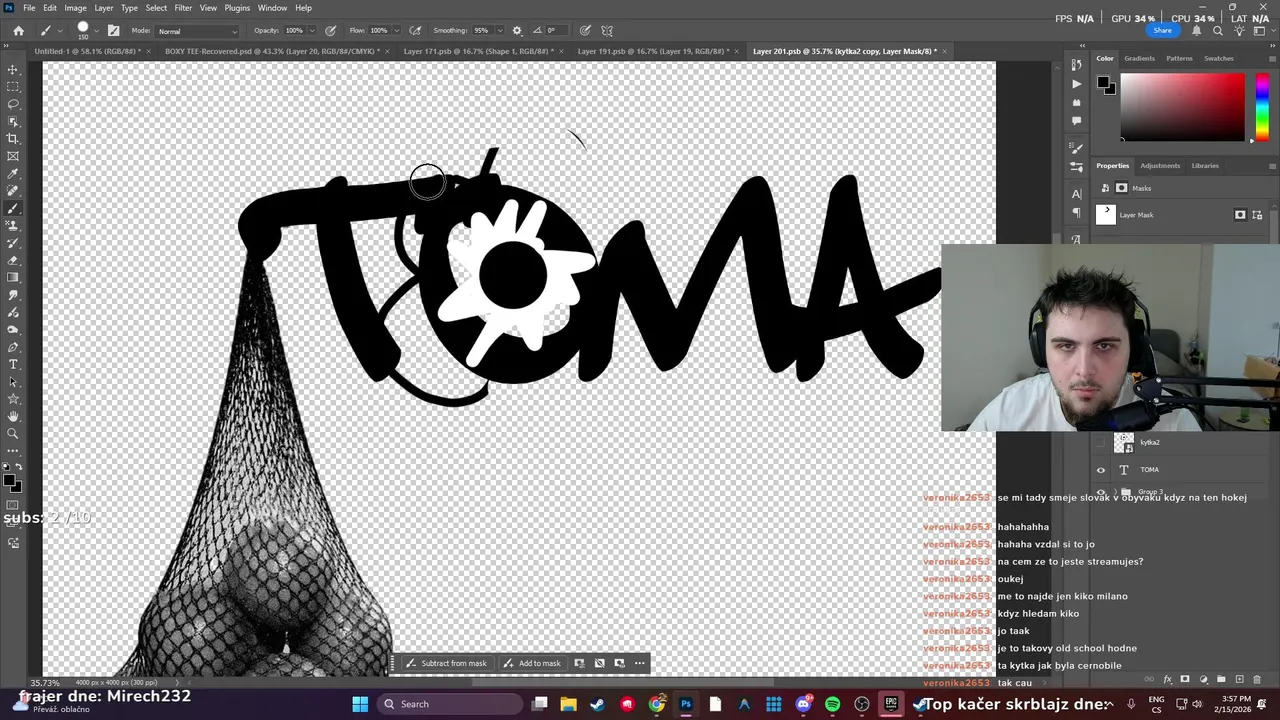Open the Brush Preset picker dropdown
This screenshot has height=720, width=1280.
coord(98,31)
